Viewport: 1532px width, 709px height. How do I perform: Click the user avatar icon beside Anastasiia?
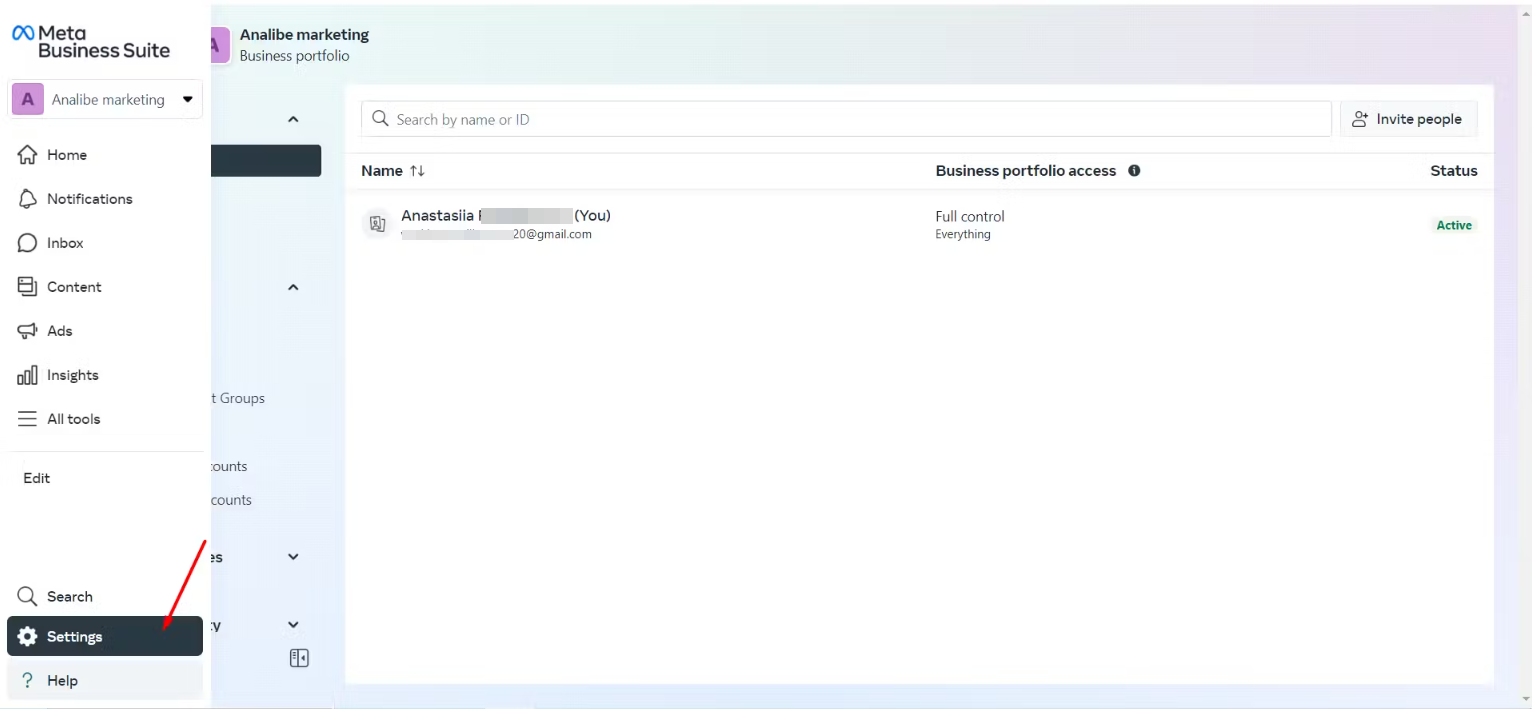[x=377, y=225]
